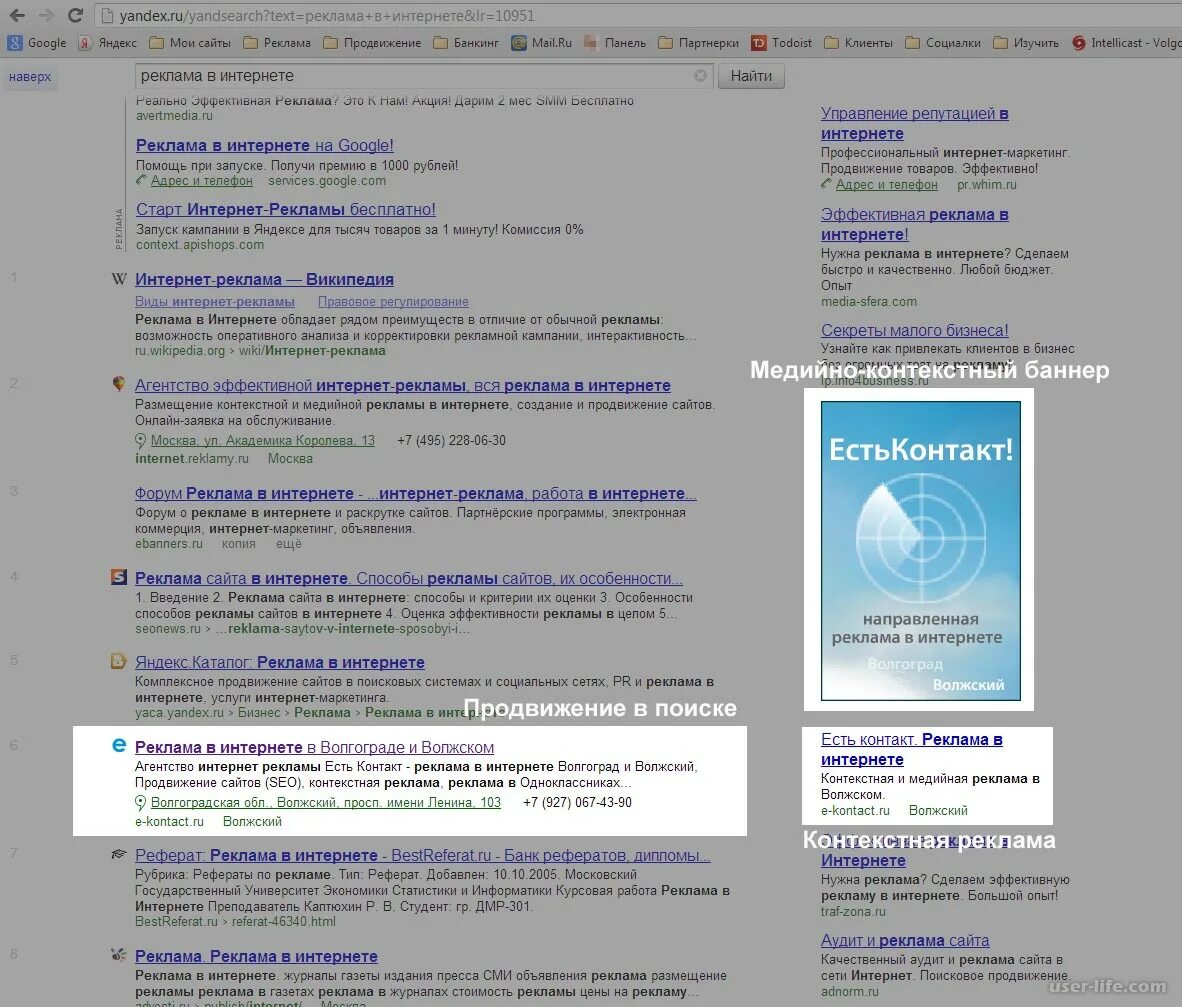Open ad Старт Интернет-Рекламы бесплатно!

pos(286,210)
